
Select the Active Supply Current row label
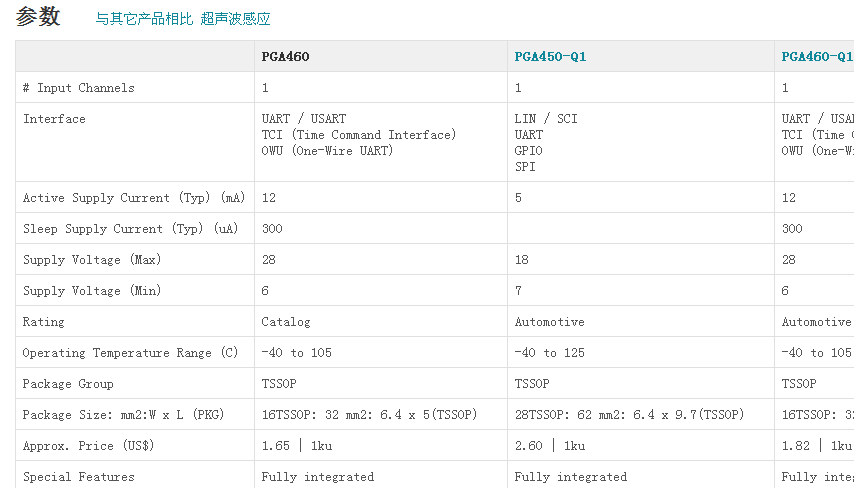[134, 198]
